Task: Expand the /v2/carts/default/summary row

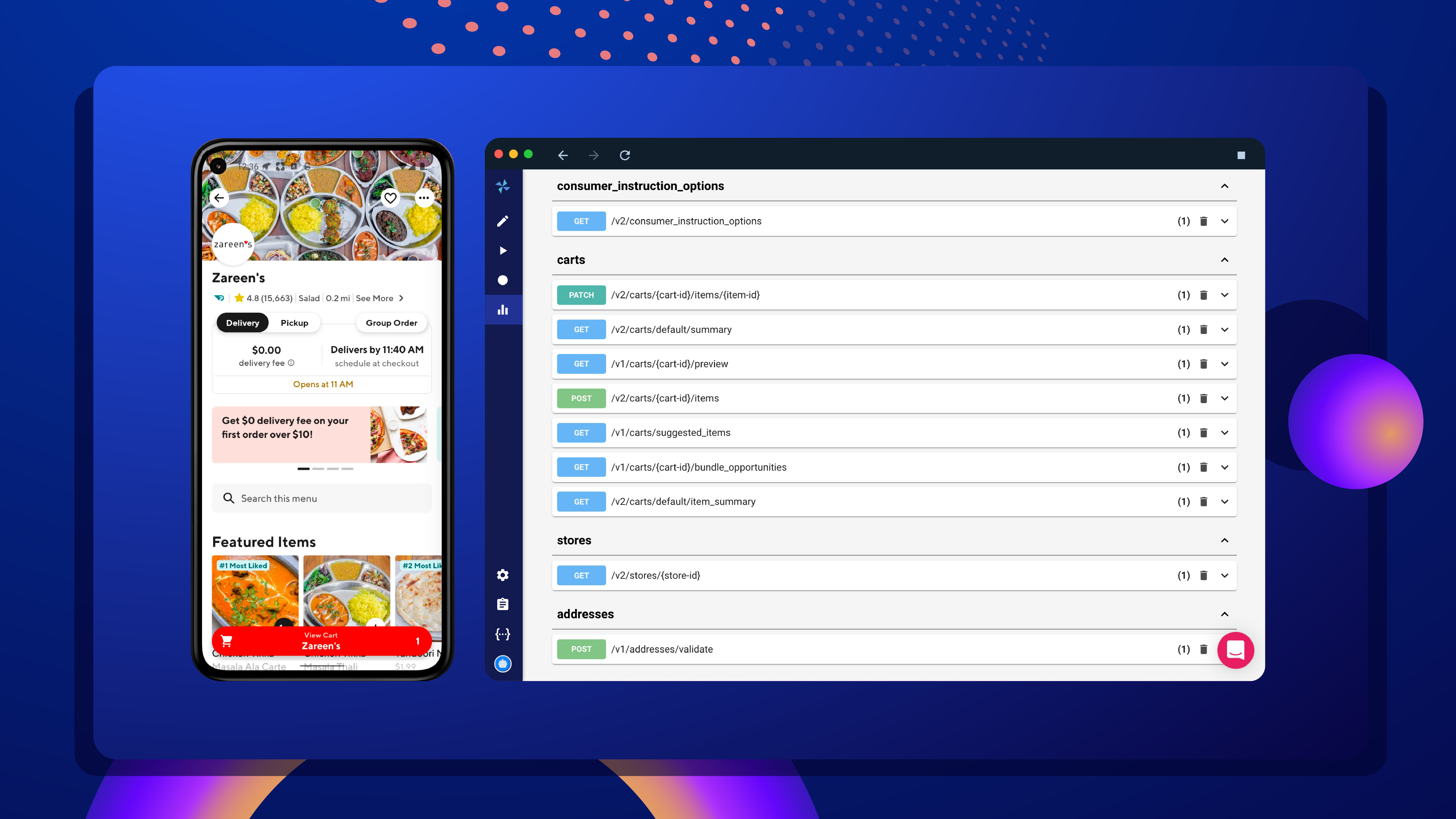Action: click(1225, 330)
